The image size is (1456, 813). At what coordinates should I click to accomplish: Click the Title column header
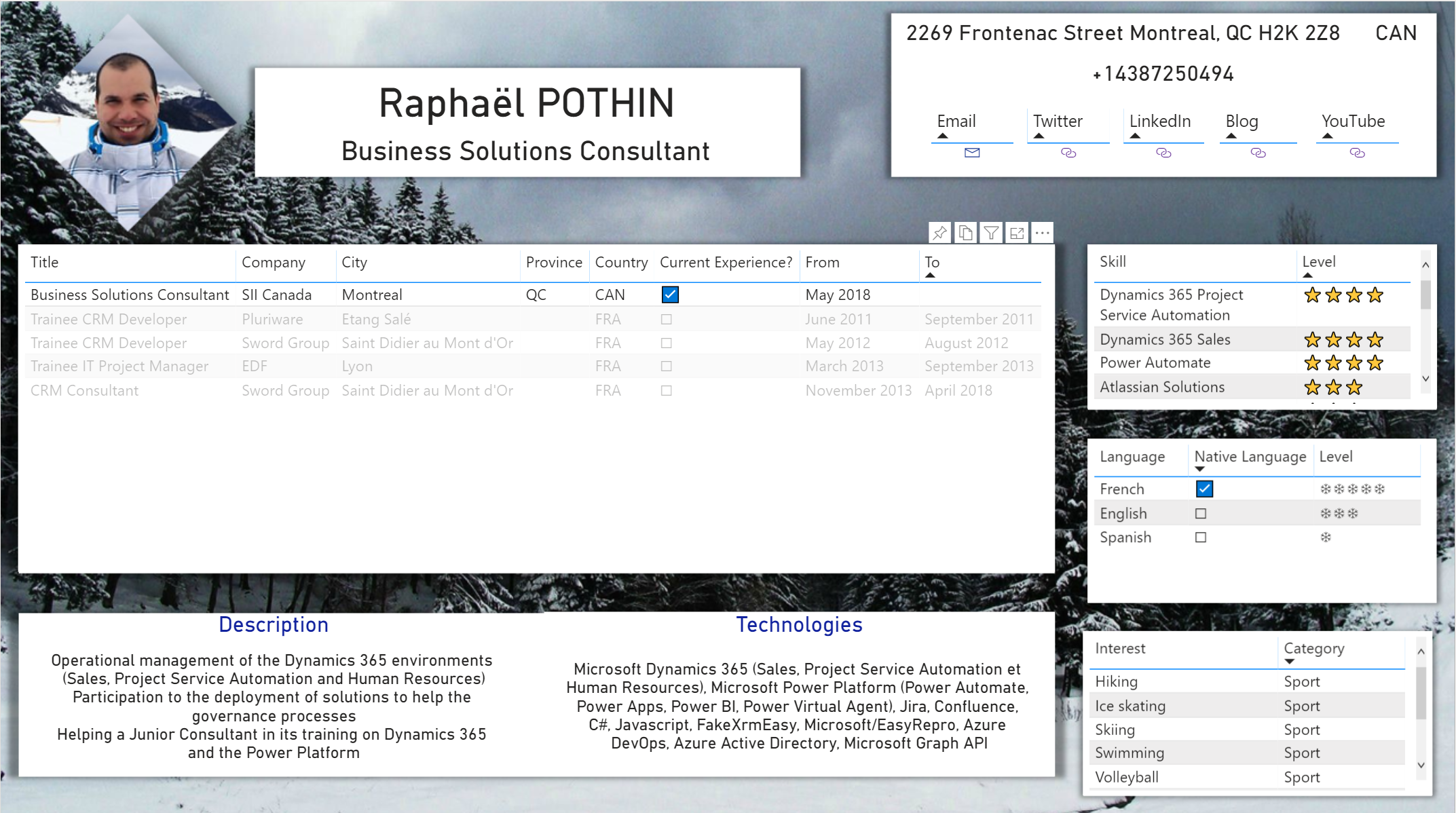pos(45,263)
